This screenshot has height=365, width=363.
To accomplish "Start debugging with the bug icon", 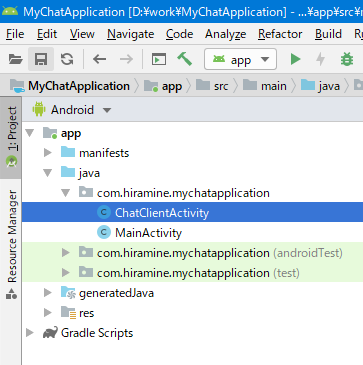I will [x=347, y=59].
